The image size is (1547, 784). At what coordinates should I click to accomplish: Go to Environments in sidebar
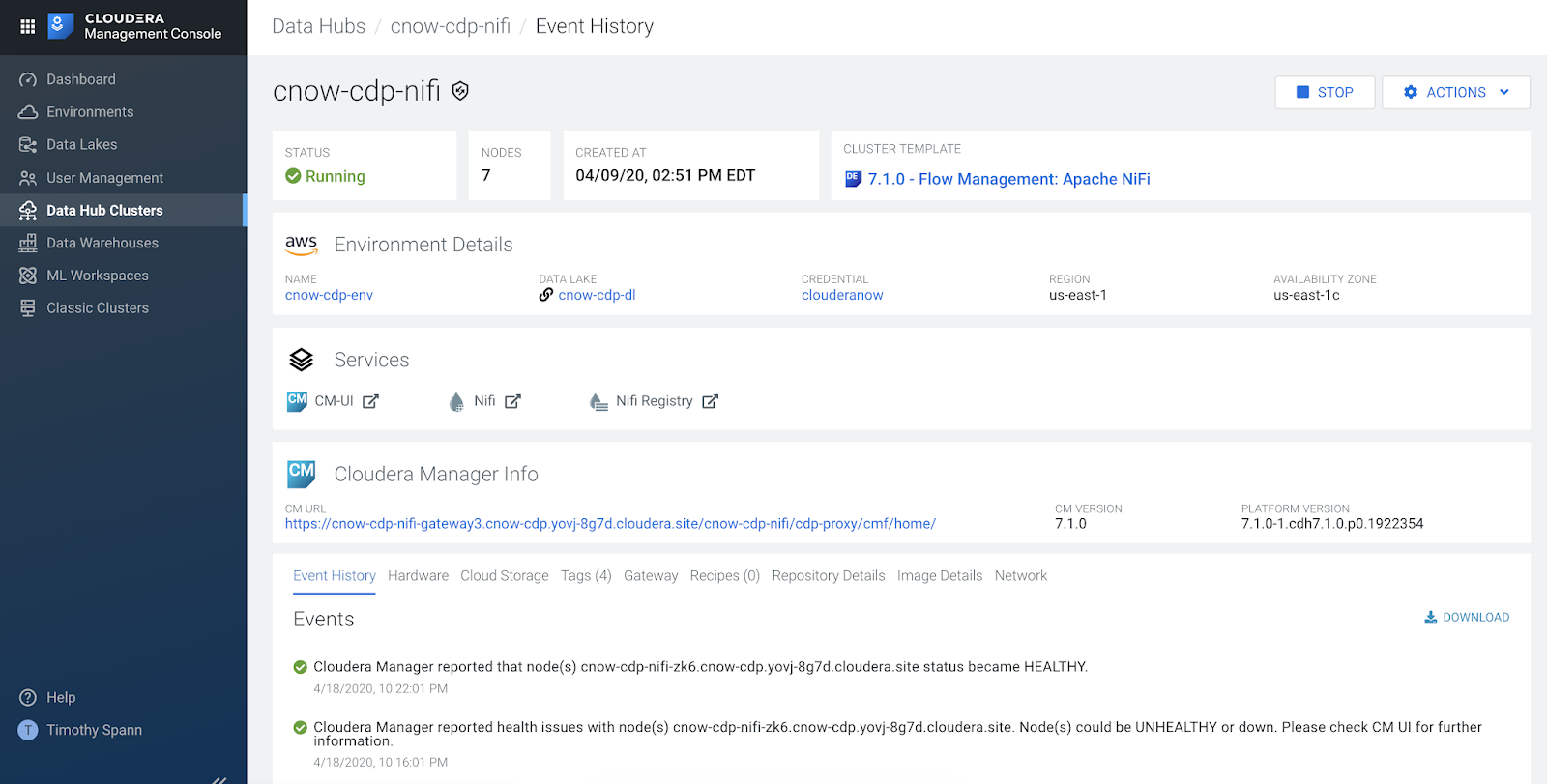[x=90, y=112]
